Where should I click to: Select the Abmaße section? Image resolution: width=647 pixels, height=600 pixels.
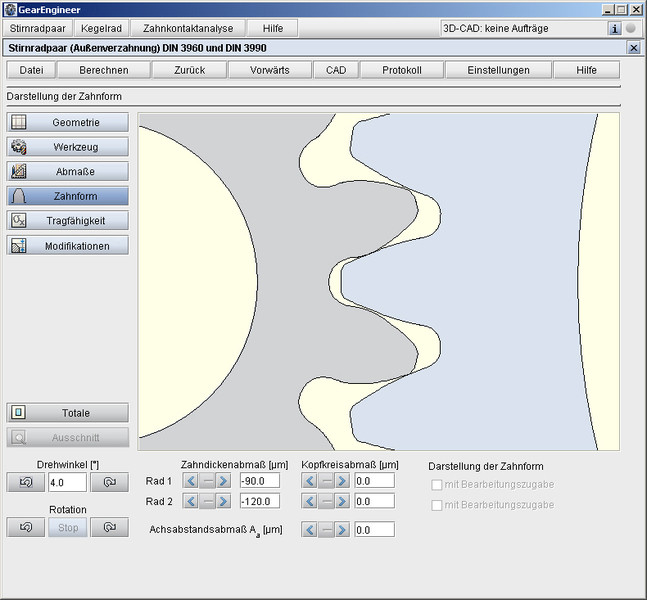[x=68, y=171]
